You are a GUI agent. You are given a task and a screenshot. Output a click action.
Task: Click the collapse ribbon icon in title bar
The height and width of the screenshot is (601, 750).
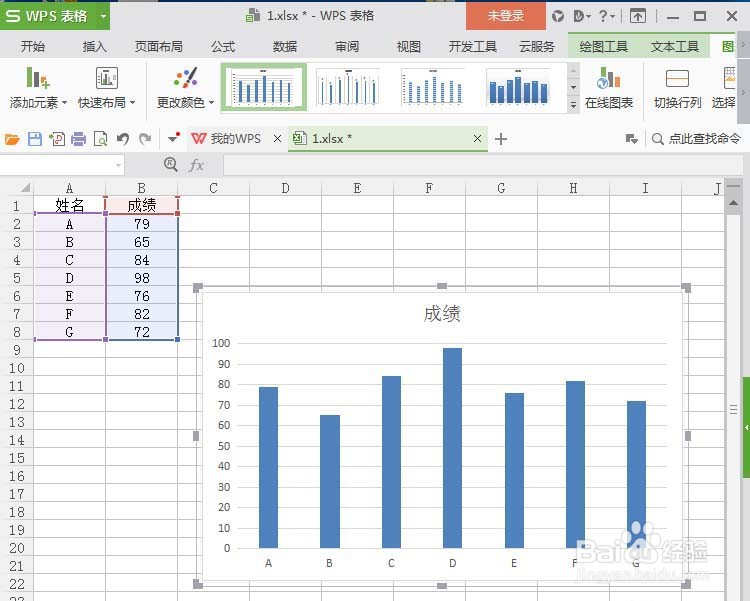(x=638, y=16)
